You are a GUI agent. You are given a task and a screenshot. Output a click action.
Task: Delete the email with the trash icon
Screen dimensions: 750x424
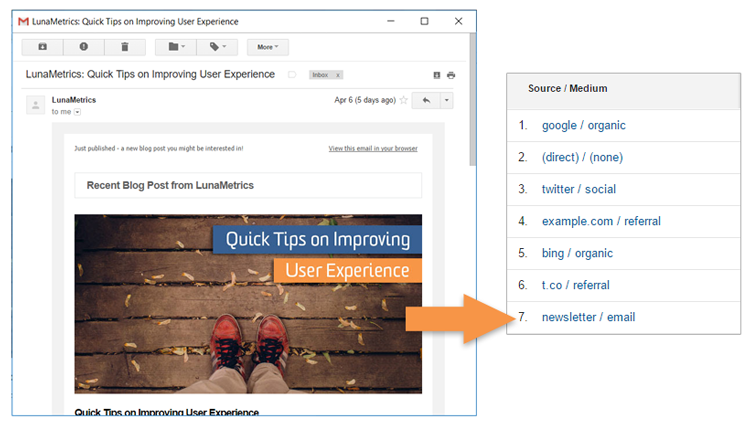click(125, 47)
